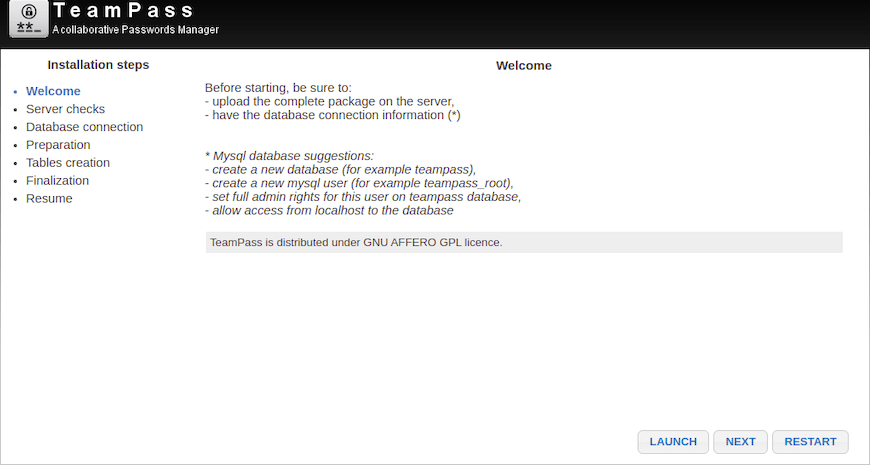Screen dimensions: 870x465
Task: Click the TeamPass title text
Action: [123, 11]
